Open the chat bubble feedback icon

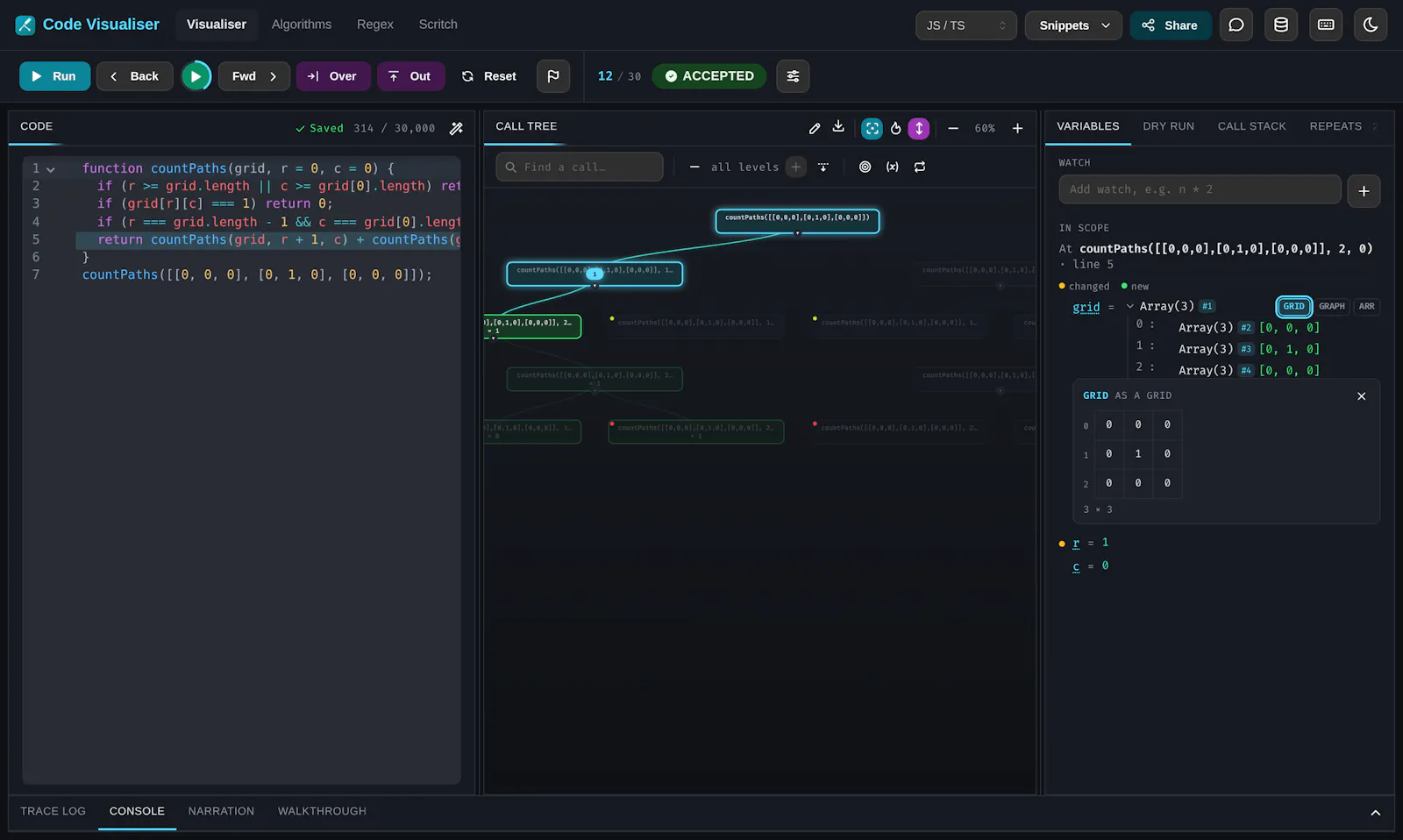(x=1236, y=25)
